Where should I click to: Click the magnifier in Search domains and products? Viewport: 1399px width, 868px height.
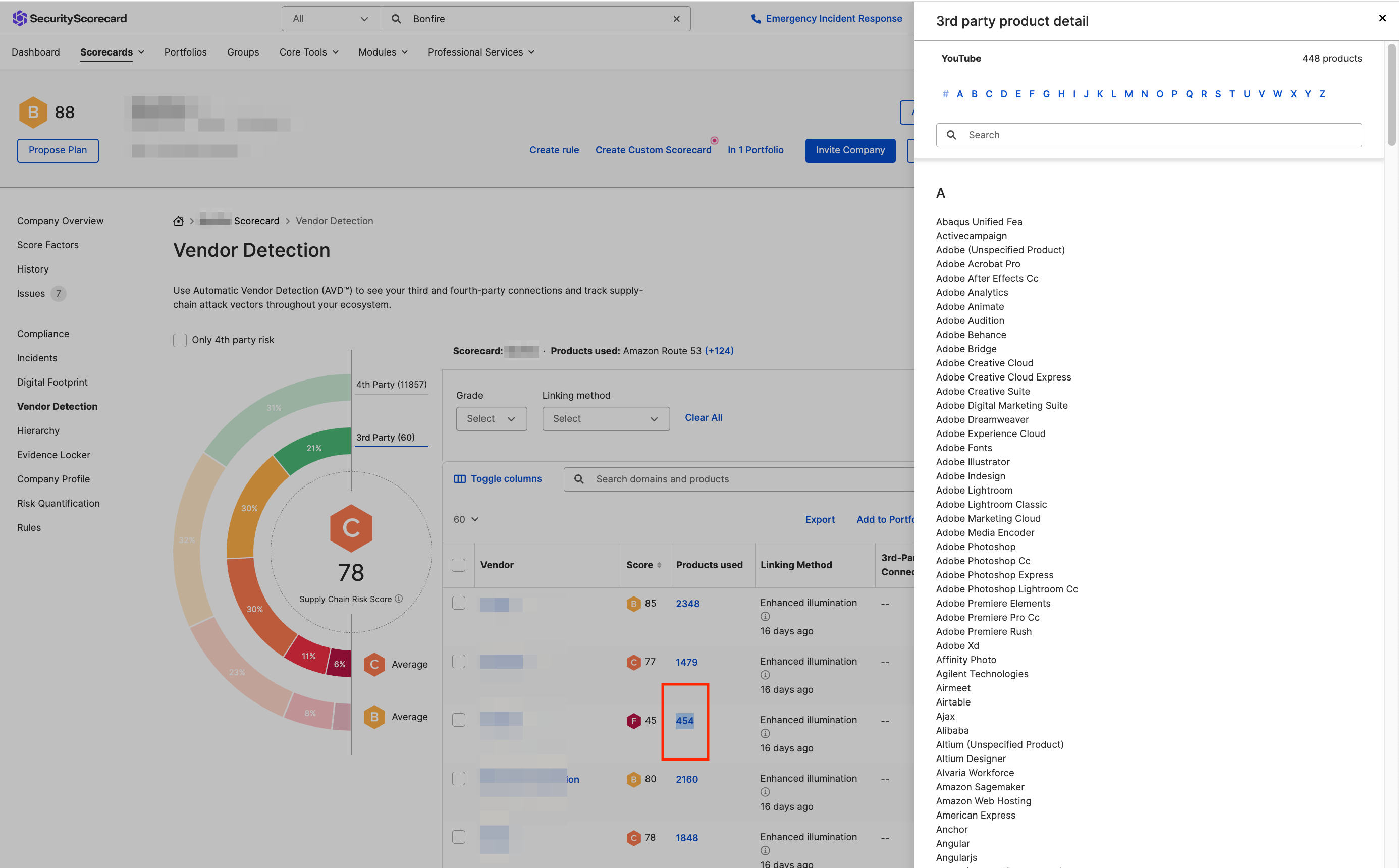click(579, 479)
